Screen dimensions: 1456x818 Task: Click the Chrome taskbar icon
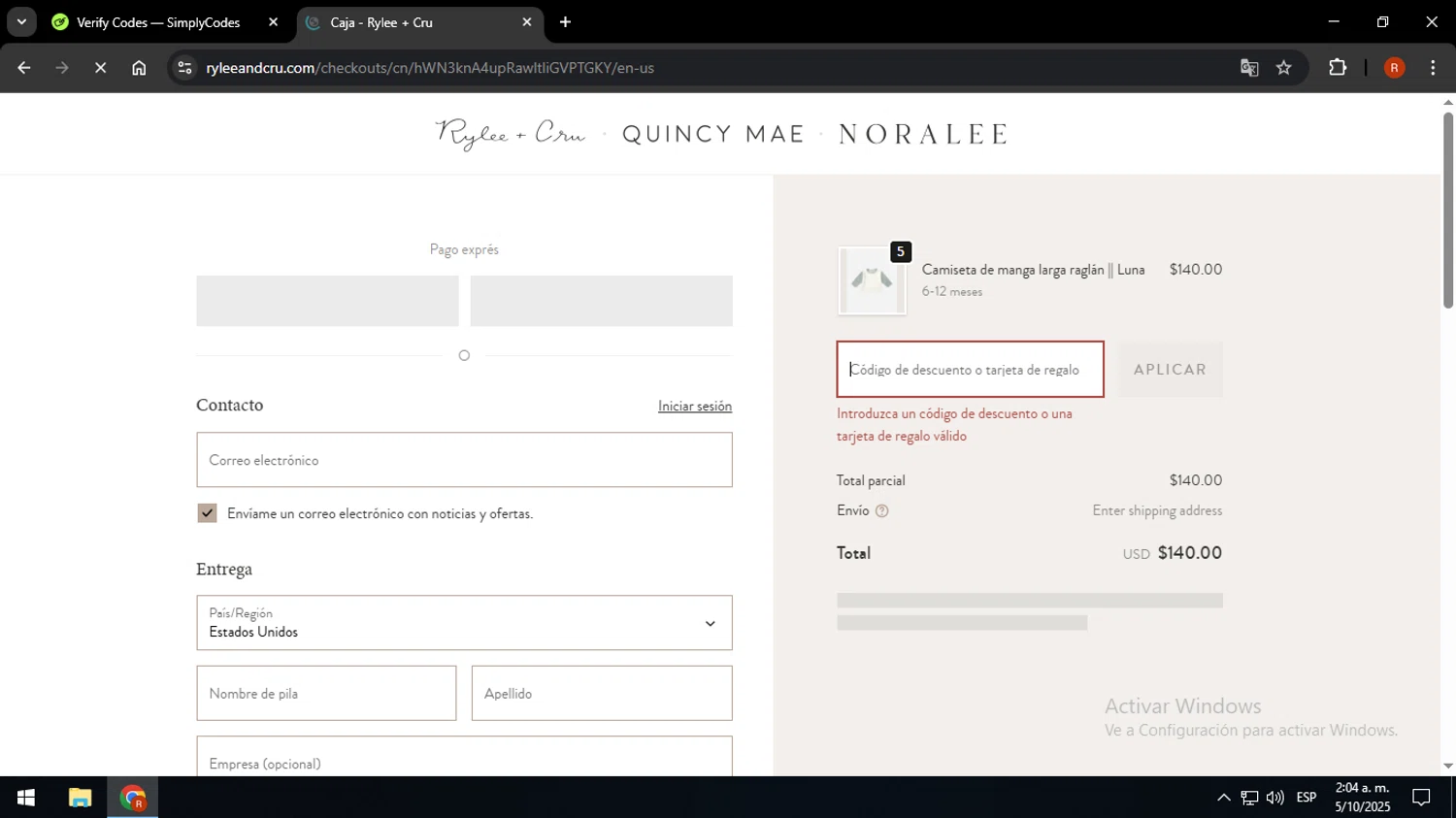click(x=133, y=798)
